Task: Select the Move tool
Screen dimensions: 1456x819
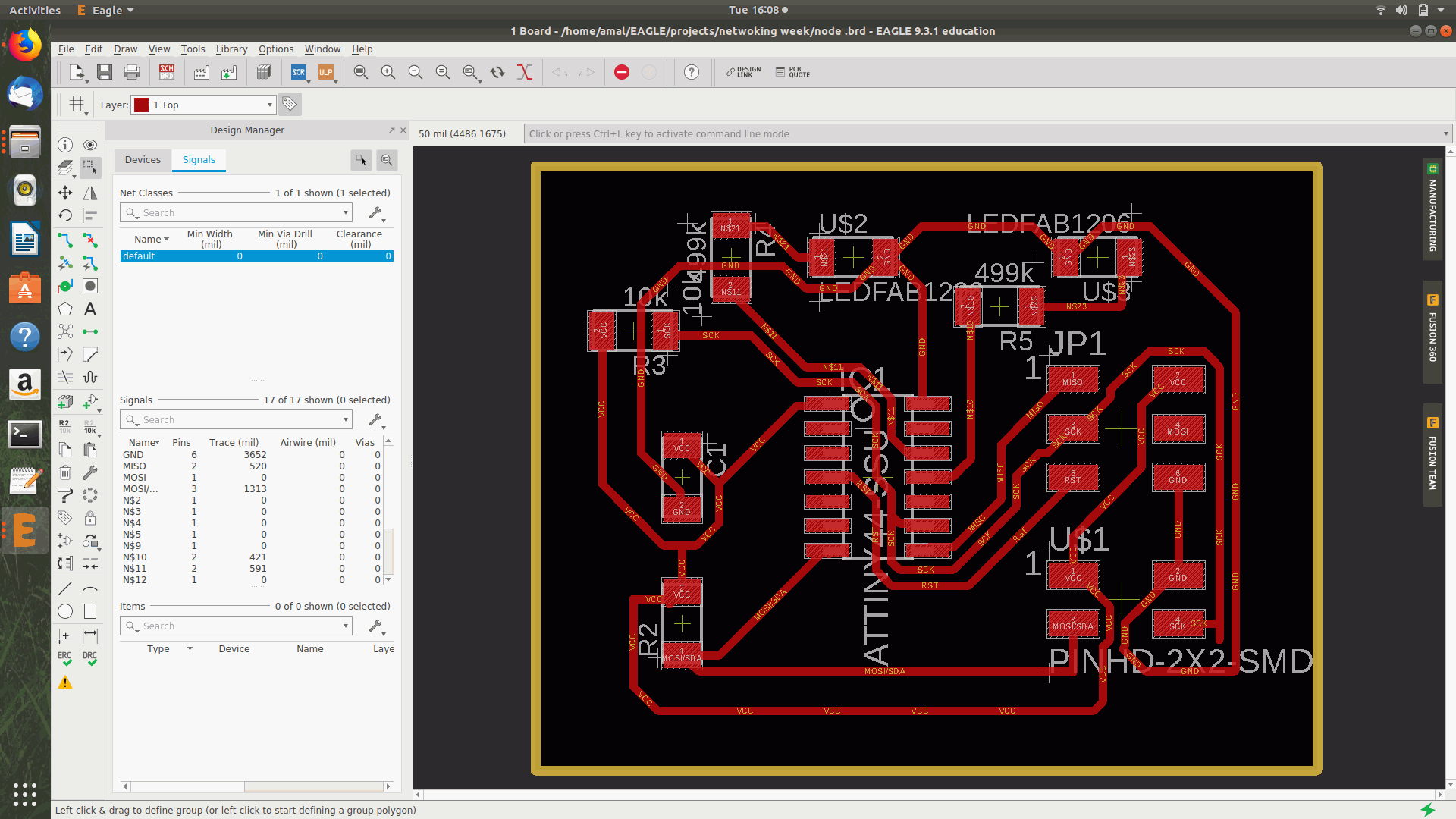Action: tap(65, 193)
